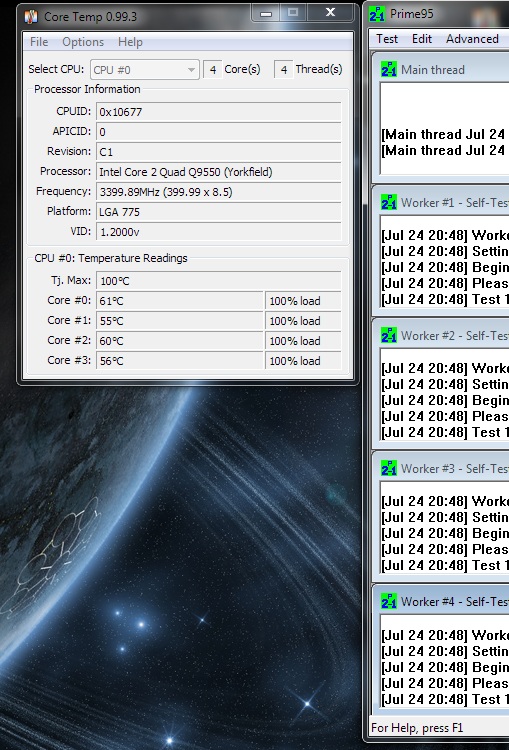Open the Options menu in Core Temp

pos(83,42)
